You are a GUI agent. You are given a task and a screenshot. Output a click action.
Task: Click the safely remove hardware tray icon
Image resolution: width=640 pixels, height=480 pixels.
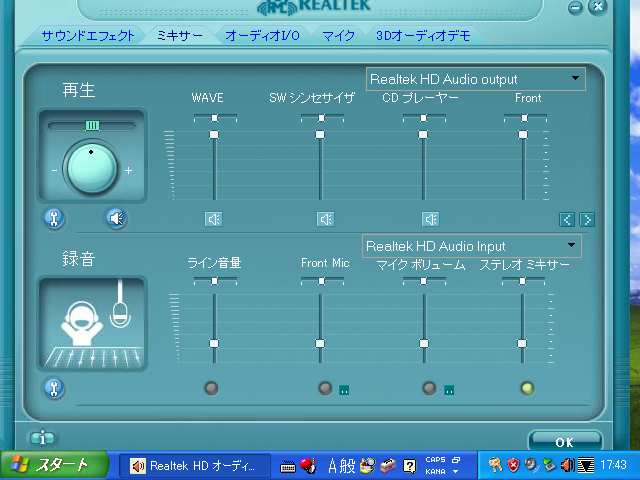[549, 465]
